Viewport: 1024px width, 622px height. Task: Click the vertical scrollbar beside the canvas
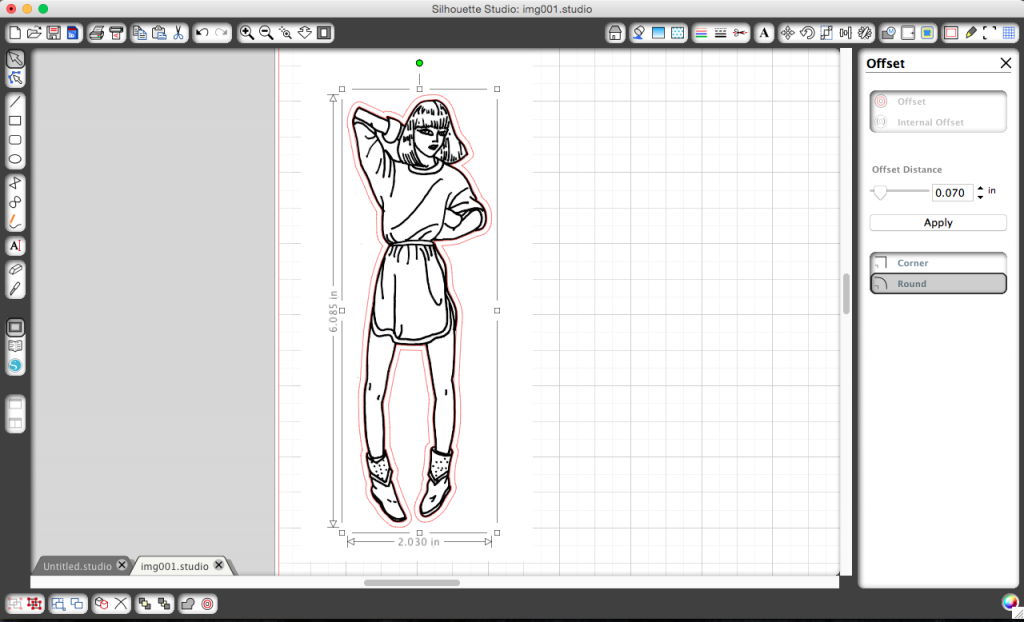pos(846,294)
